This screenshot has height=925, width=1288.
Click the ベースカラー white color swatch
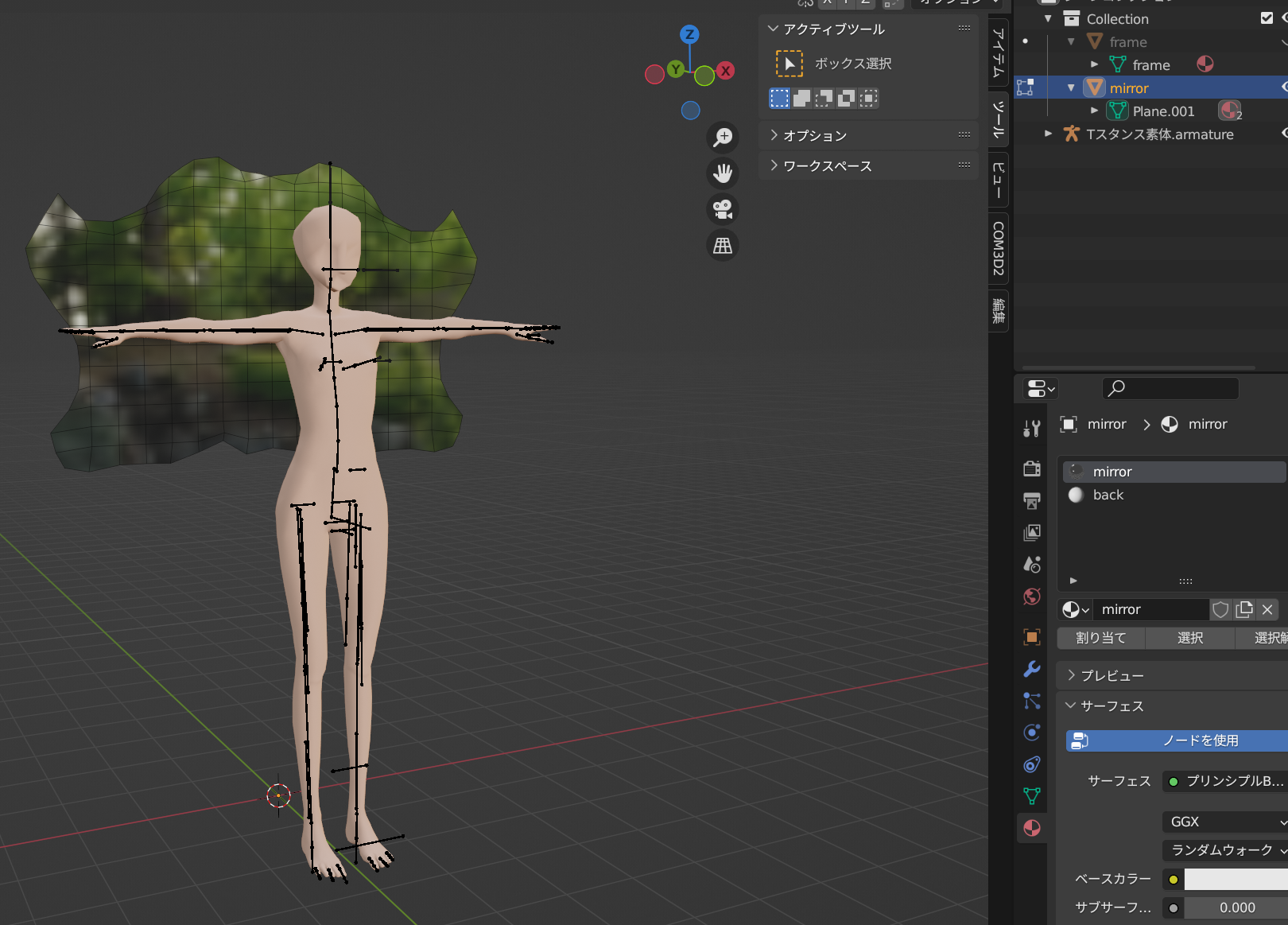[1236, 879]
